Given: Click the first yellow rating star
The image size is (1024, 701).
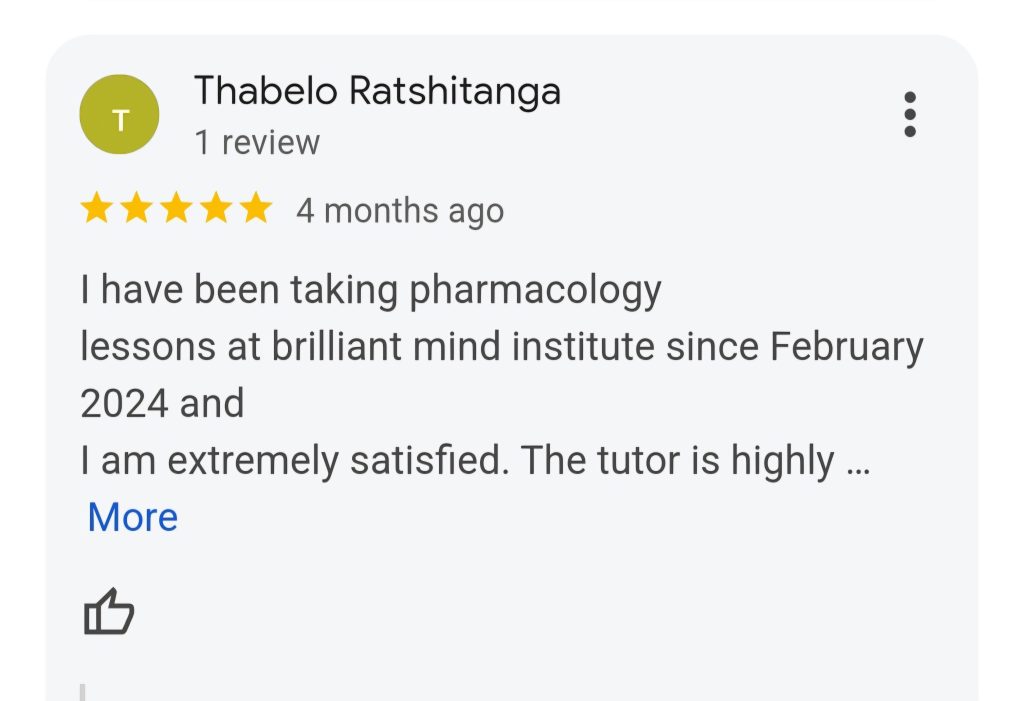Looking at the screenshot, I should 96,209.
